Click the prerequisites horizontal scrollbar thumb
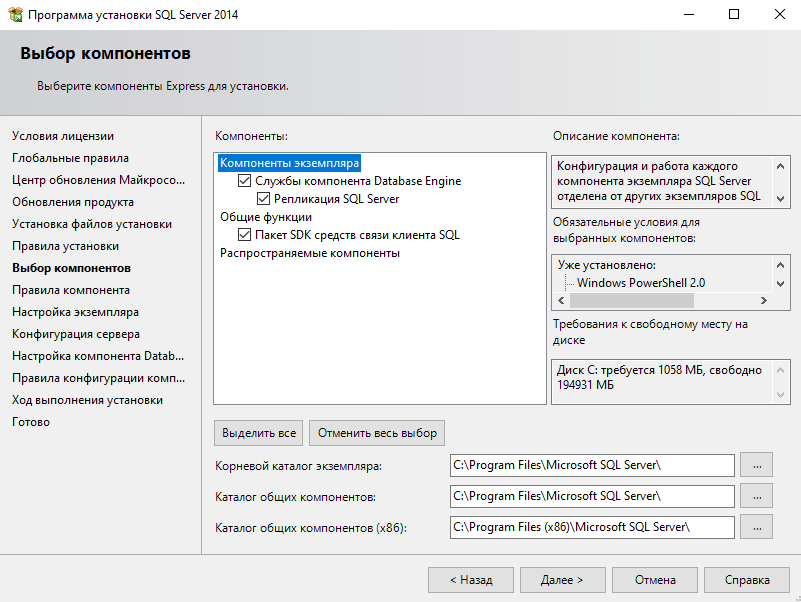Image resolution: width=801 pixels, height=602 pixels. coord(631,300)
